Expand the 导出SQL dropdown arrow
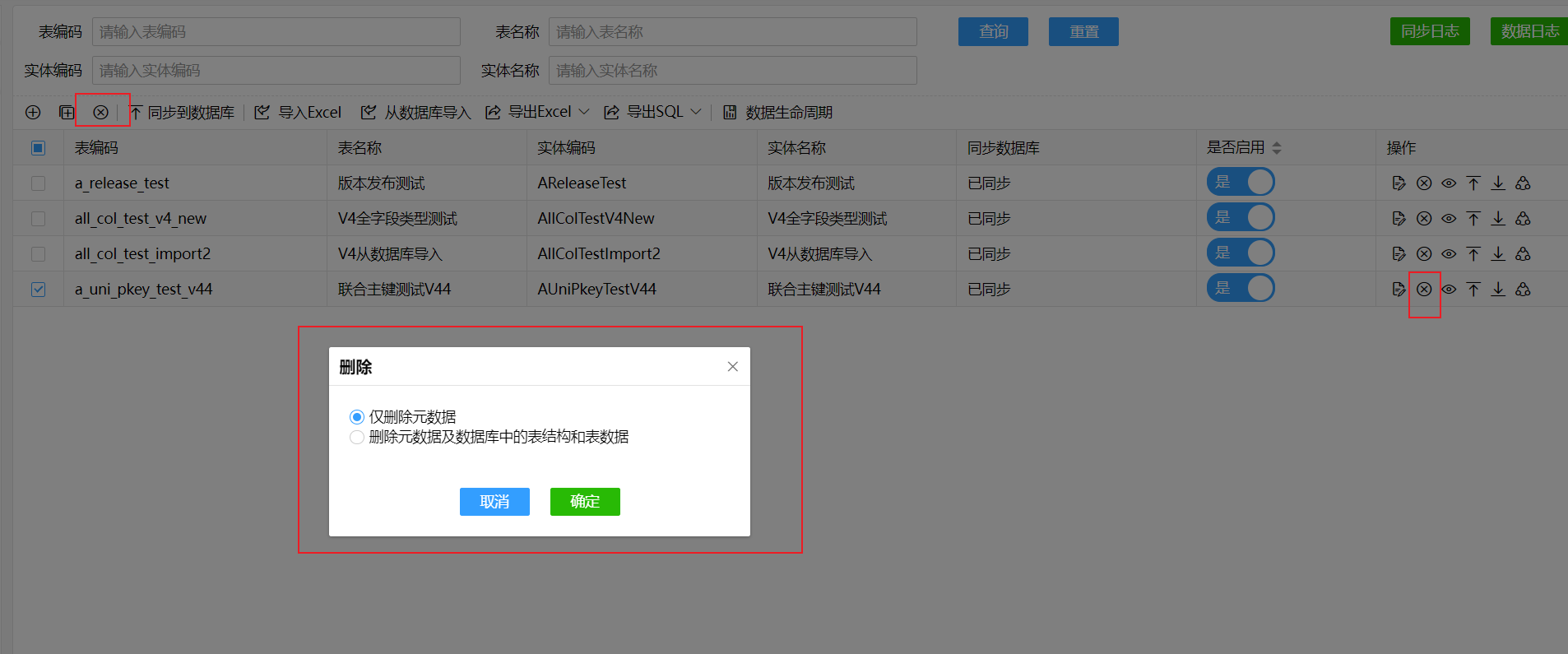 [696, 112]
